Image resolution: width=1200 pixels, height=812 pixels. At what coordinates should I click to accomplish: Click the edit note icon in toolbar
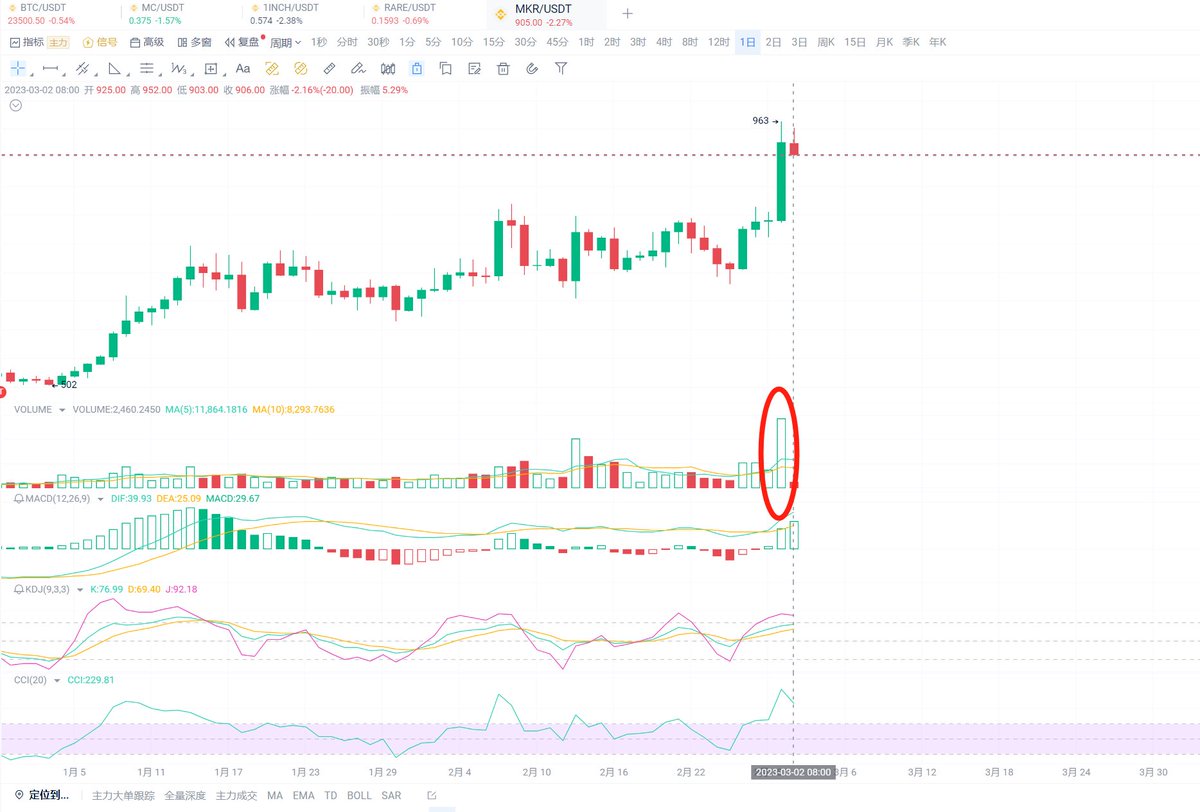coord(475,68)
